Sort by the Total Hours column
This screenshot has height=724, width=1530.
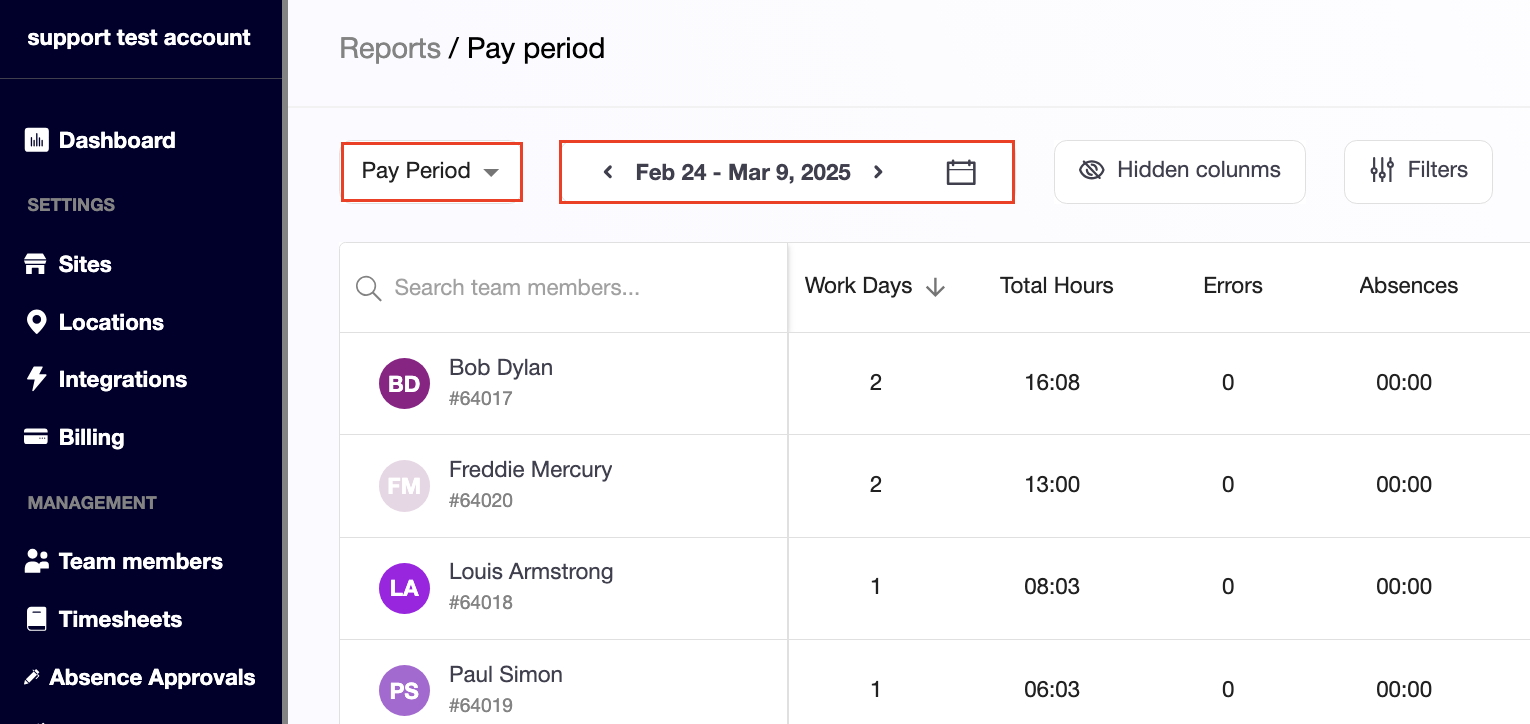[1056, 286]
